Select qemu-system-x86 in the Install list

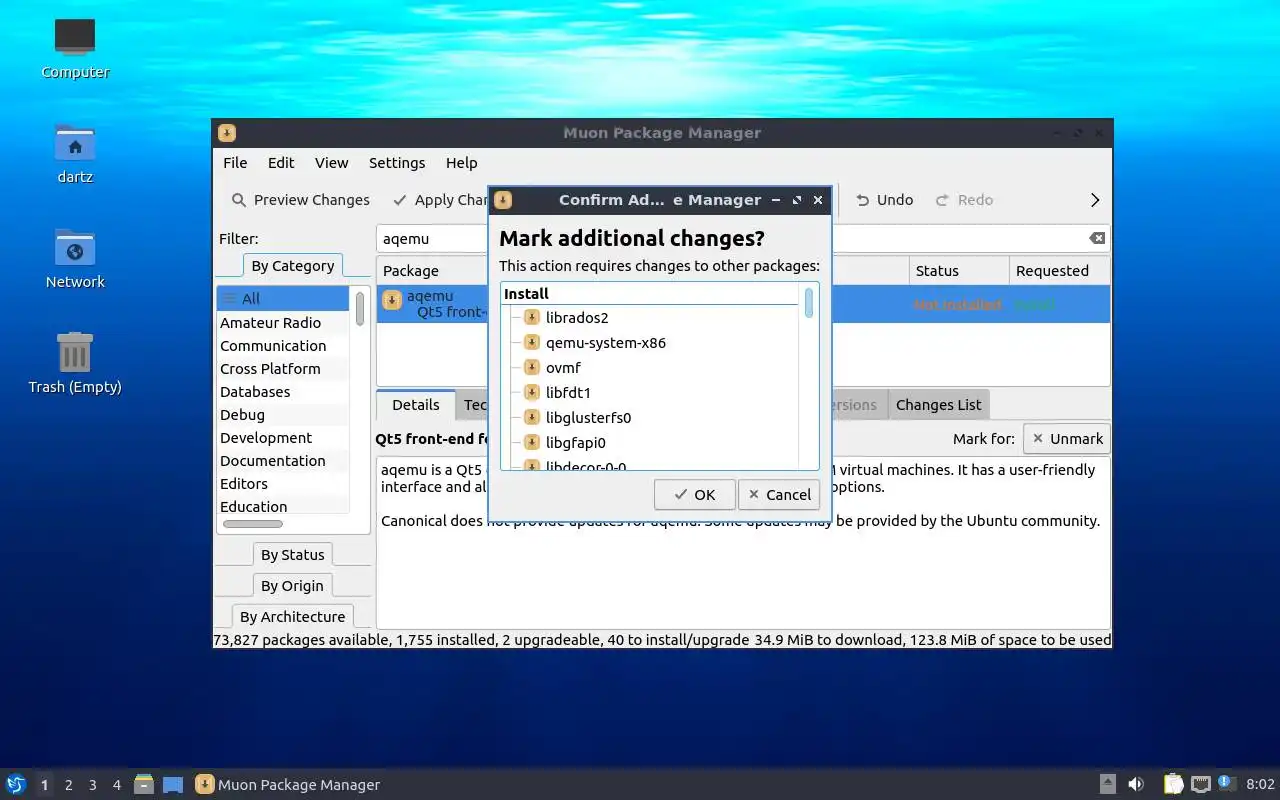[x=606, y=343]
